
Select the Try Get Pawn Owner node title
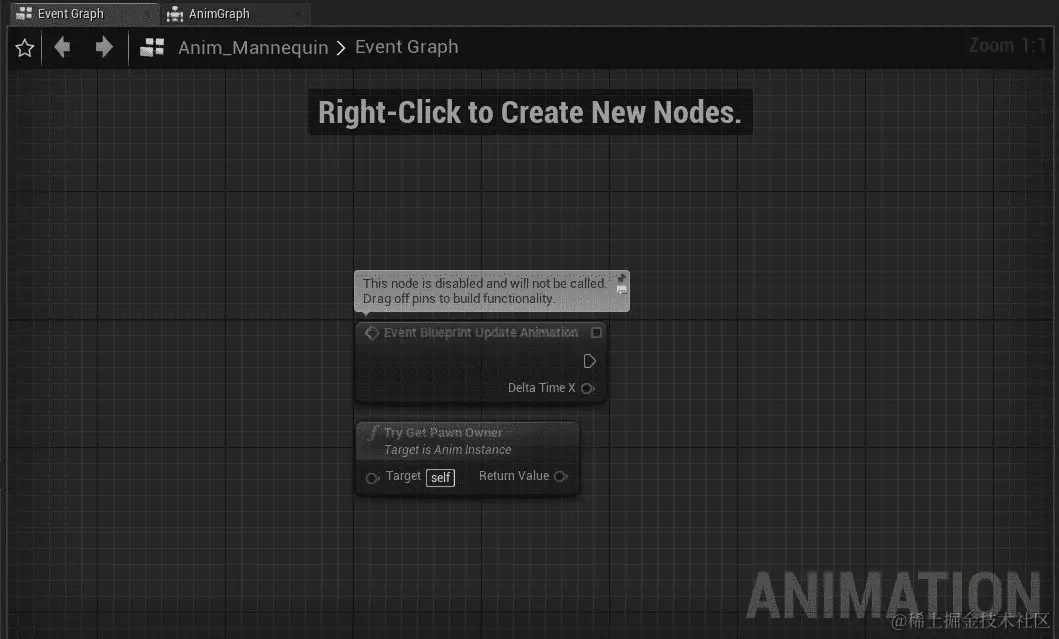[x=443, y=432]
